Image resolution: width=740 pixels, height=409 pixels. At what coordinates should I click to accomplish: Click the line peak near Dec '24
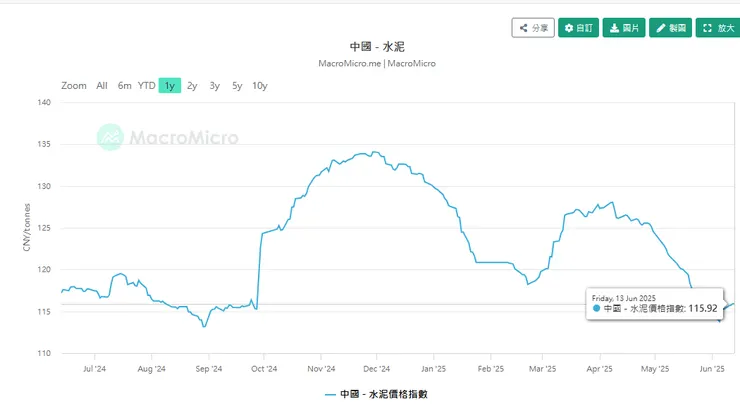373,153
